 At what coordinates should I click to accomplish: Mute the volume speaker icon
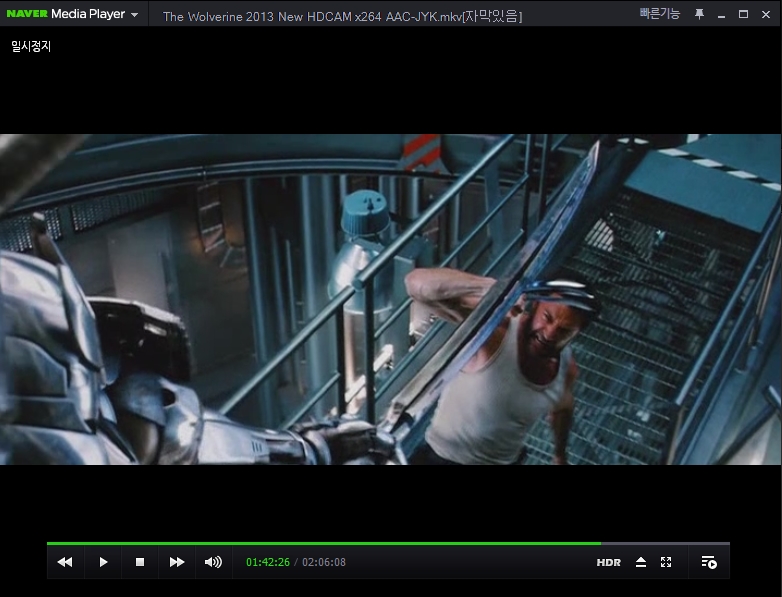(213, 562)
